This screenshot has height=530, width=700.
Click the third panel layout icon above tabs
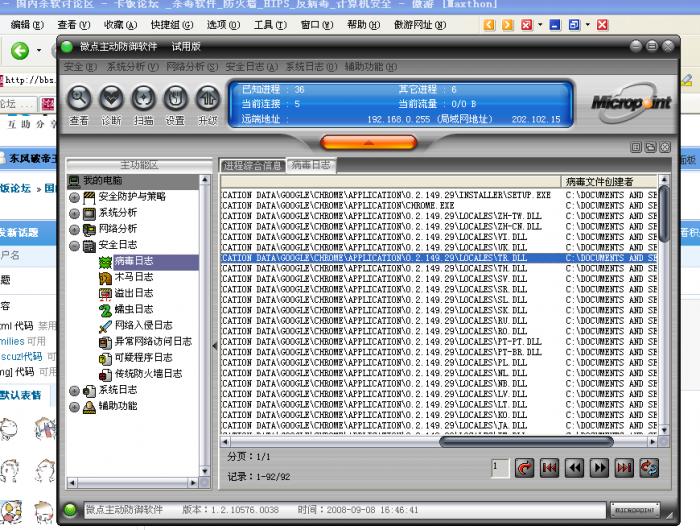(x=665, y=147)
